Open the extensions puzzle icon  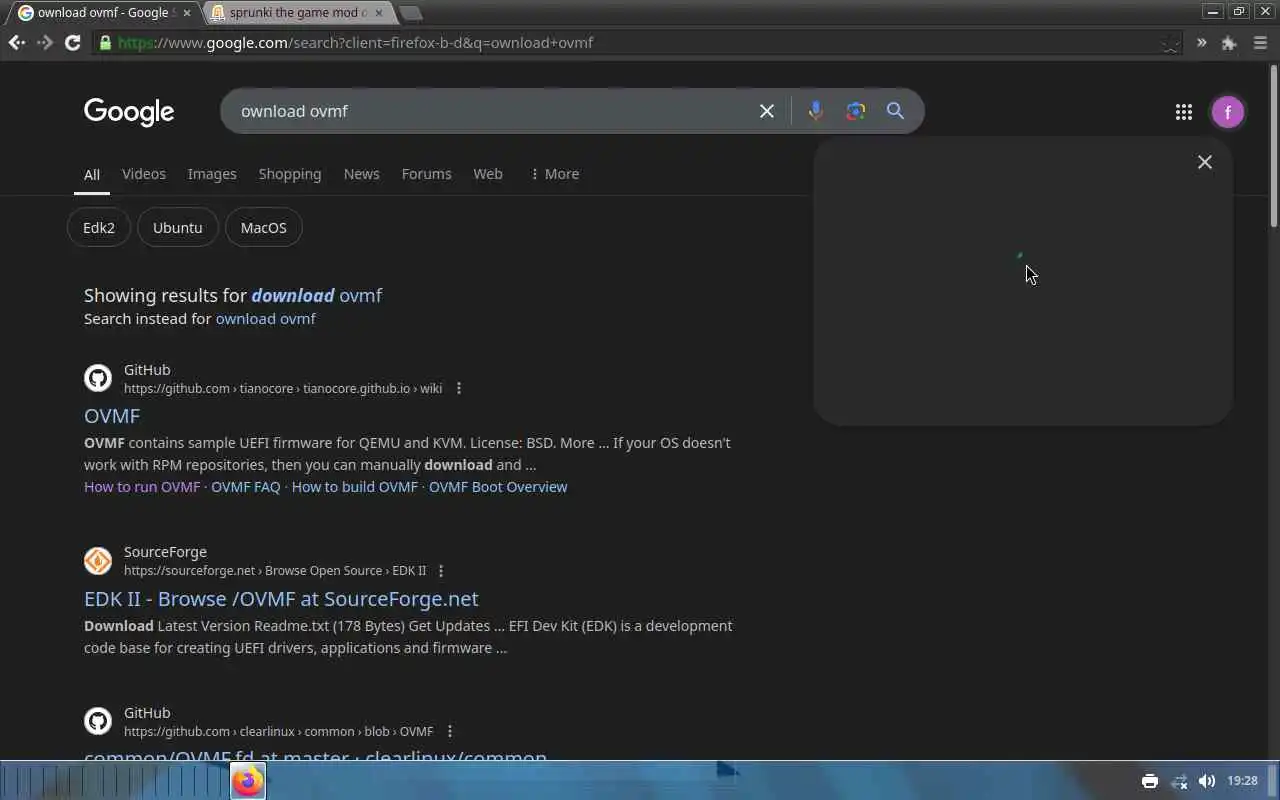tap(1229, 43)
